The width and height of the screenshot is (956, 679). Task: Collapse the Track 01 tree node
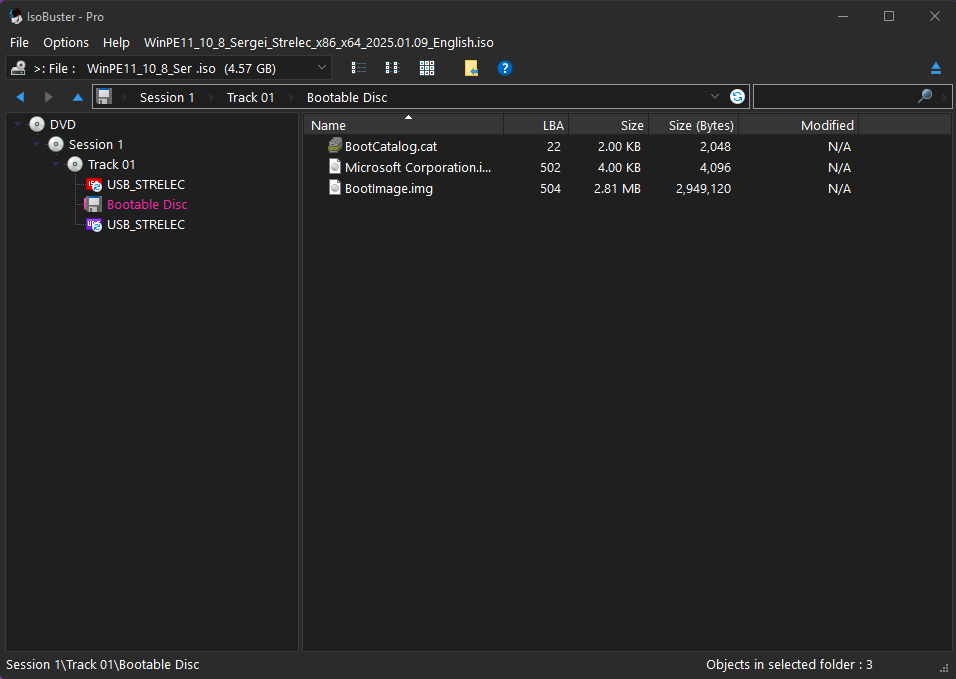(57, 165)
